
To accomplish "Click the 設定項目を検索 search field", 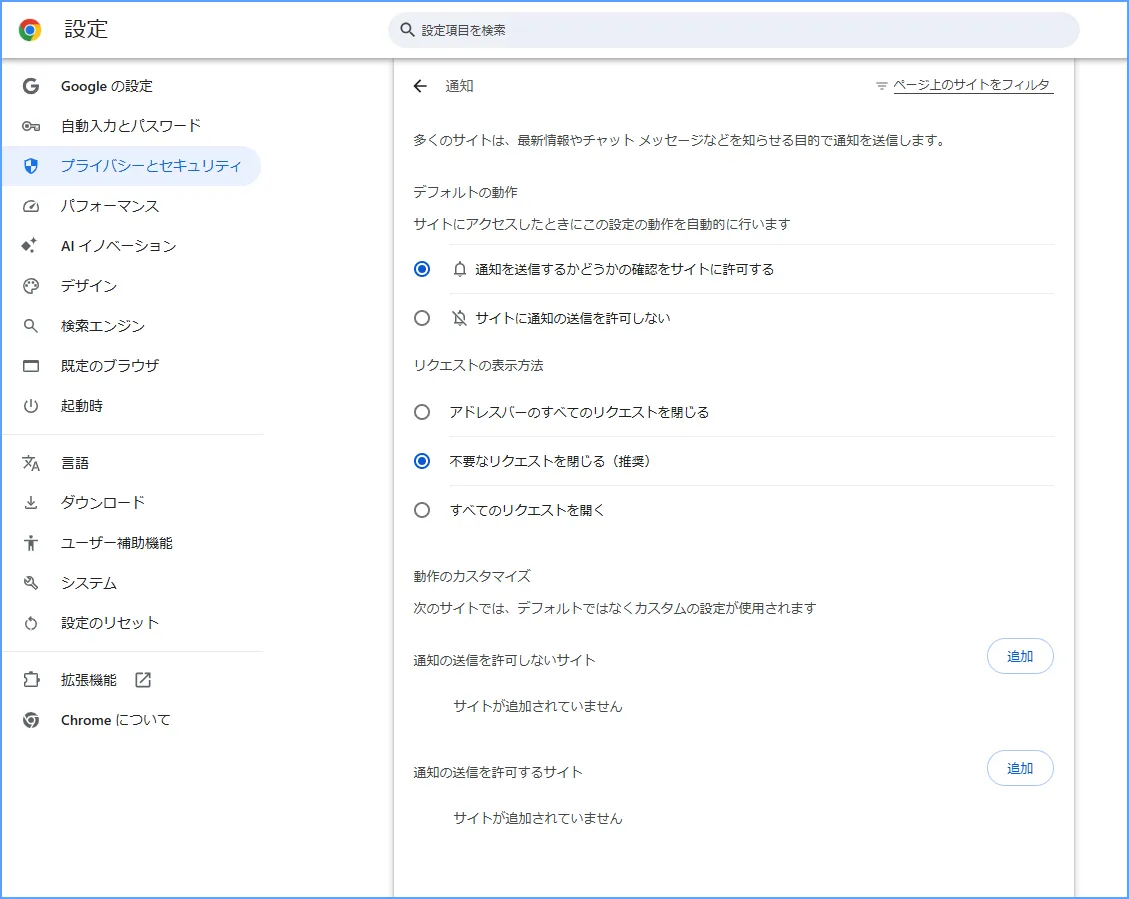I will (x=734, y=30).
